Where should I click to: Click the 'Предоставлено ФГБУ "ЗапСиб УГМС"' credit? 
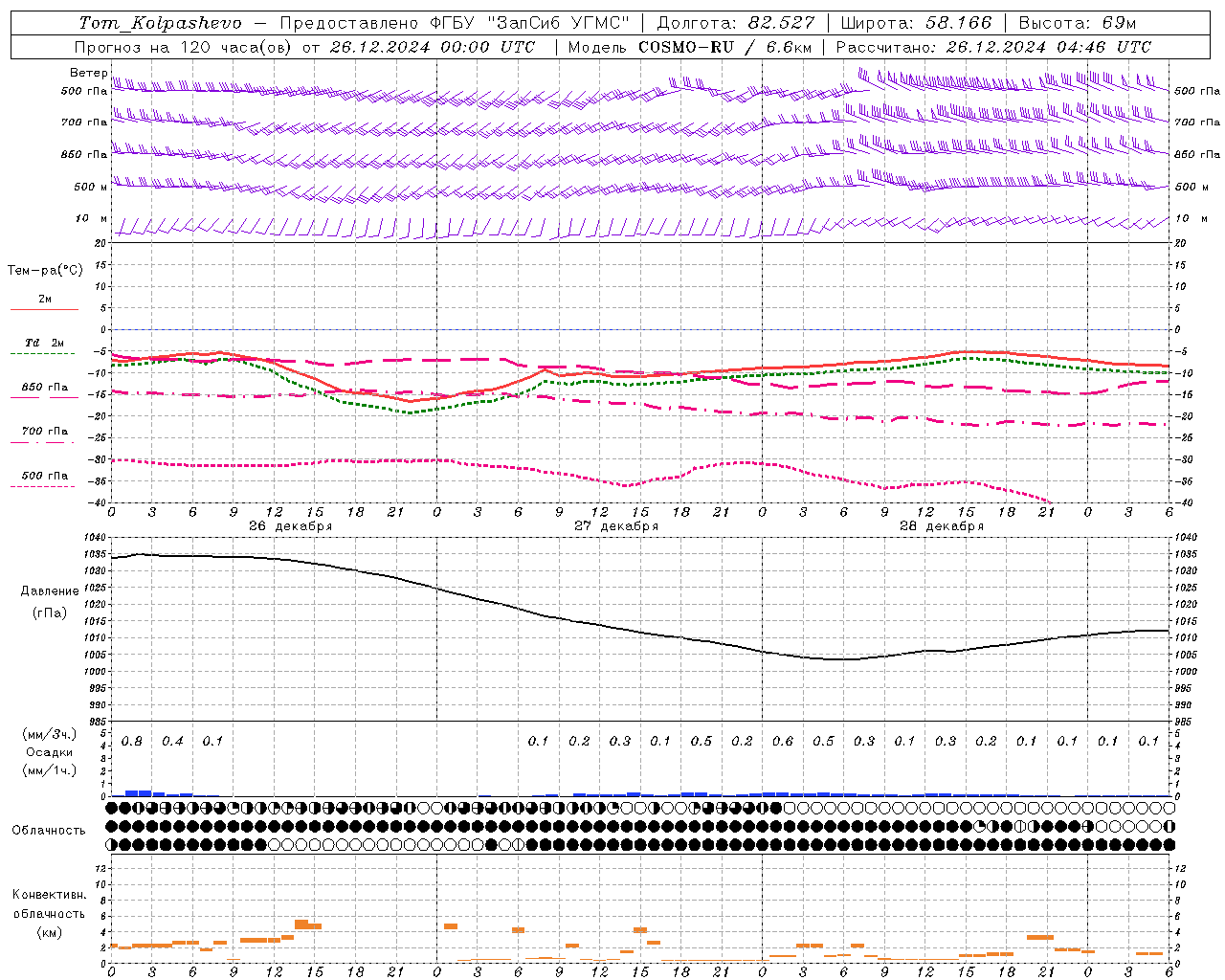[x=455, y=23]
